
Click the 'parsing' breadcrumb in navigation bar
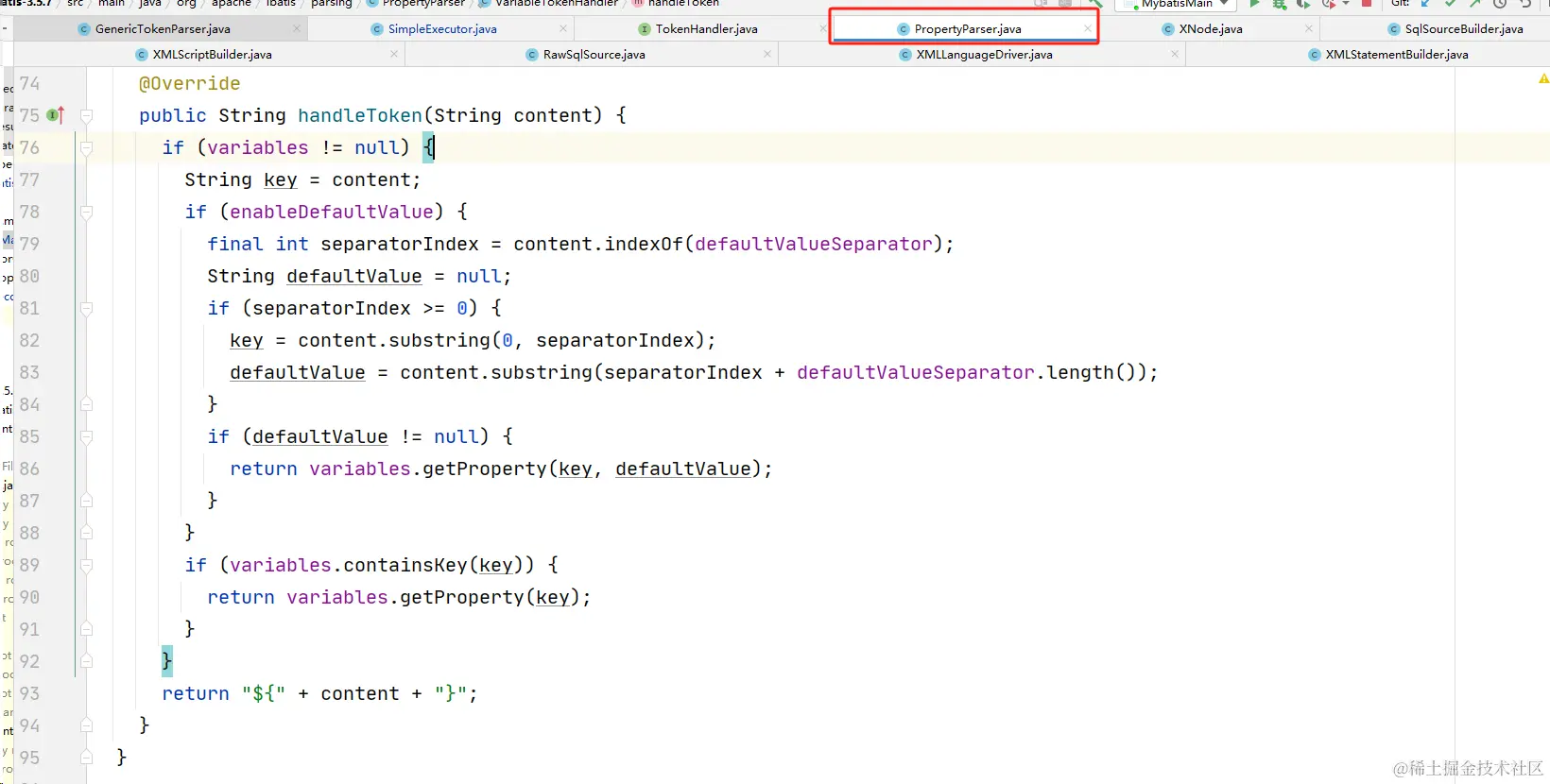click(x=331, y=4)
